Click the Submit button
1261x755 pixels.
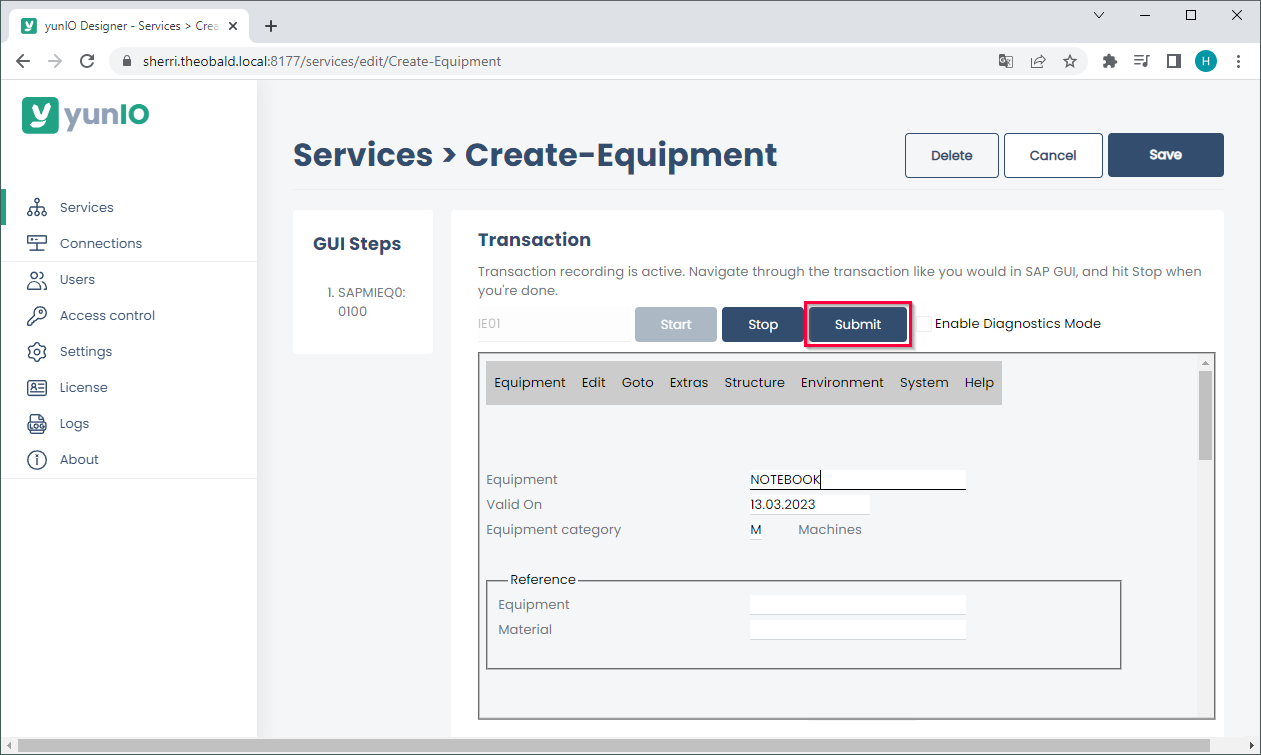(x=858, y=324)
